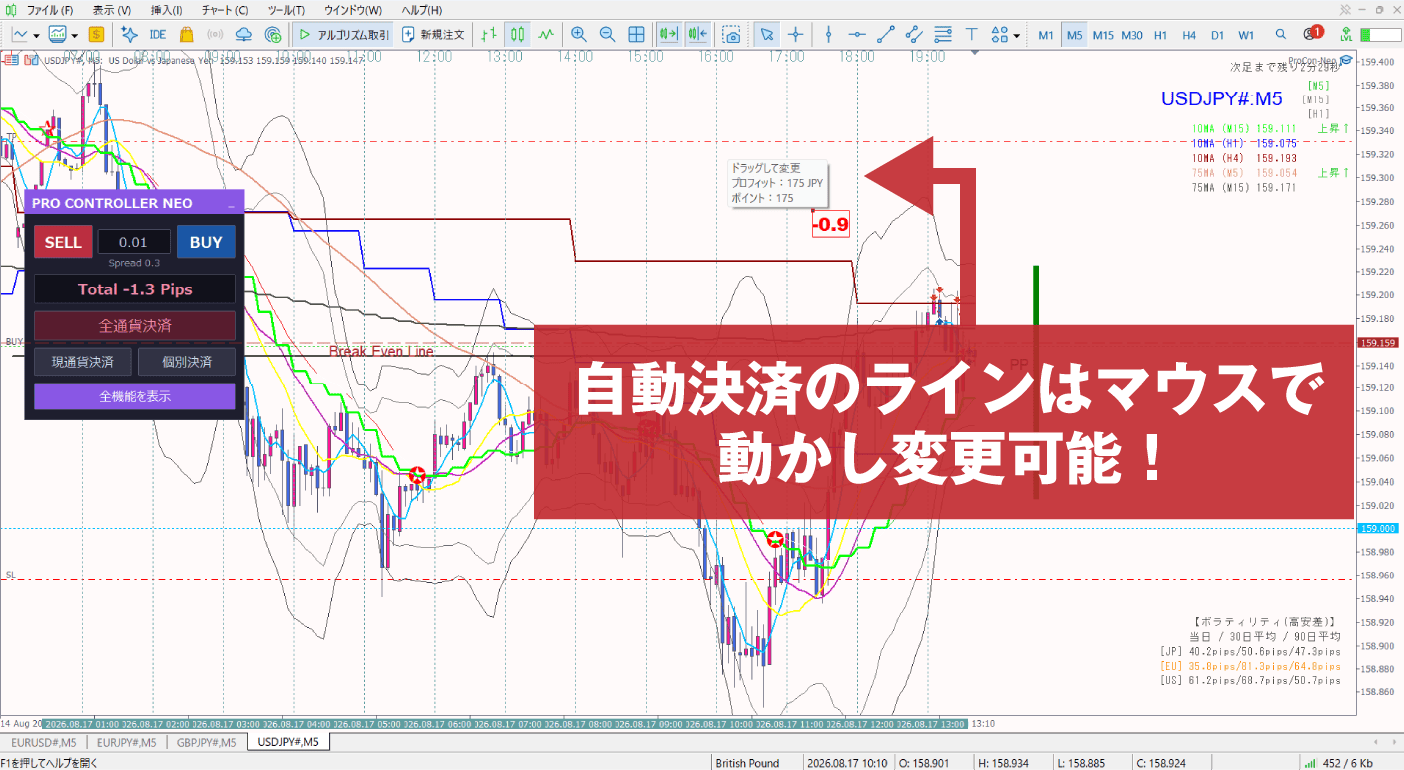Open the chart templates dropdown arrow
This screenshot has height=770, width=1404.
(75, 35)
